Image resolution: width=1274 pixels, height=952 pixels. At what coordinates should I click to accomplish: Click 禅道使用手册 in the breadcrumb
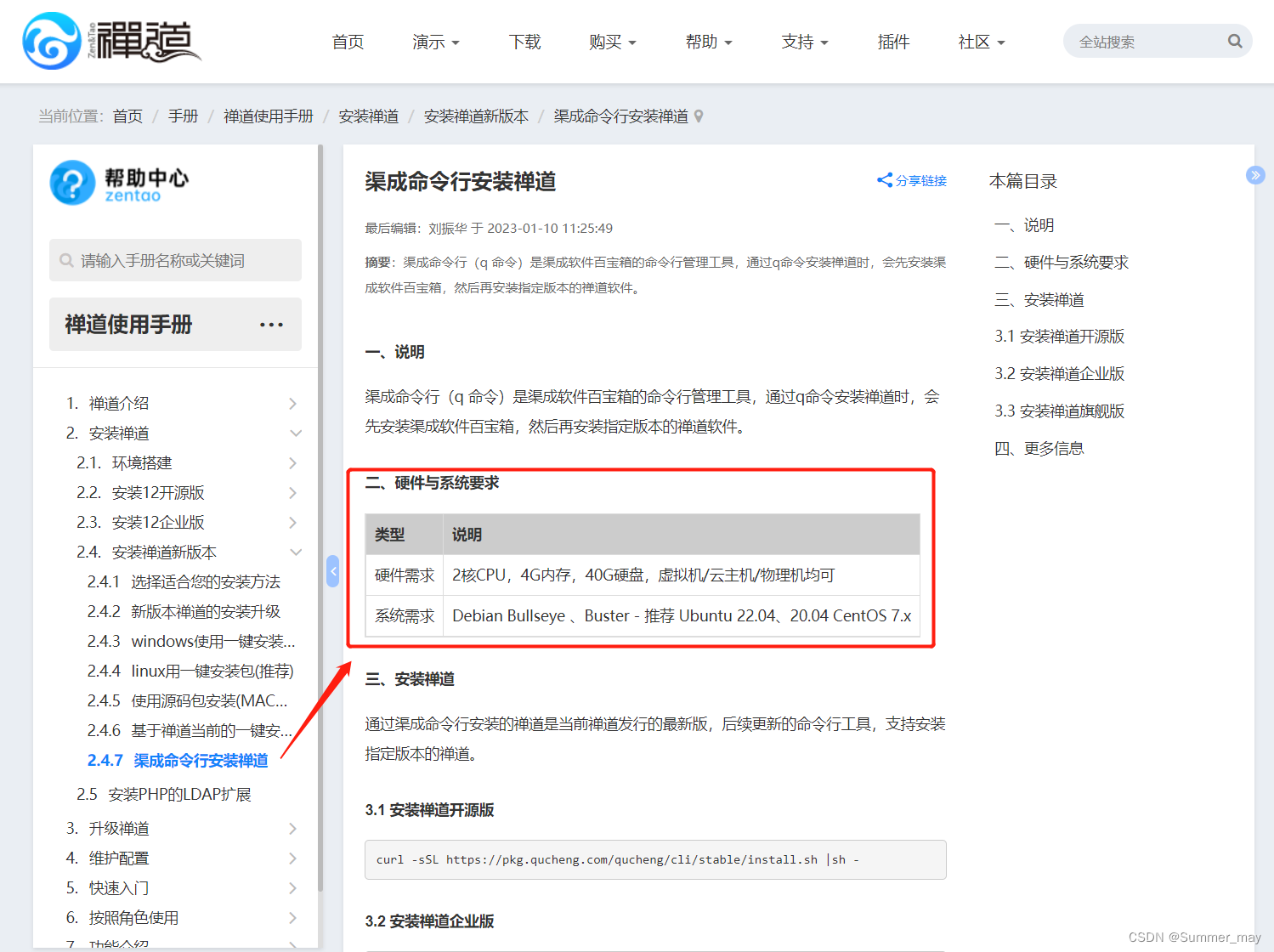point(269,116)
